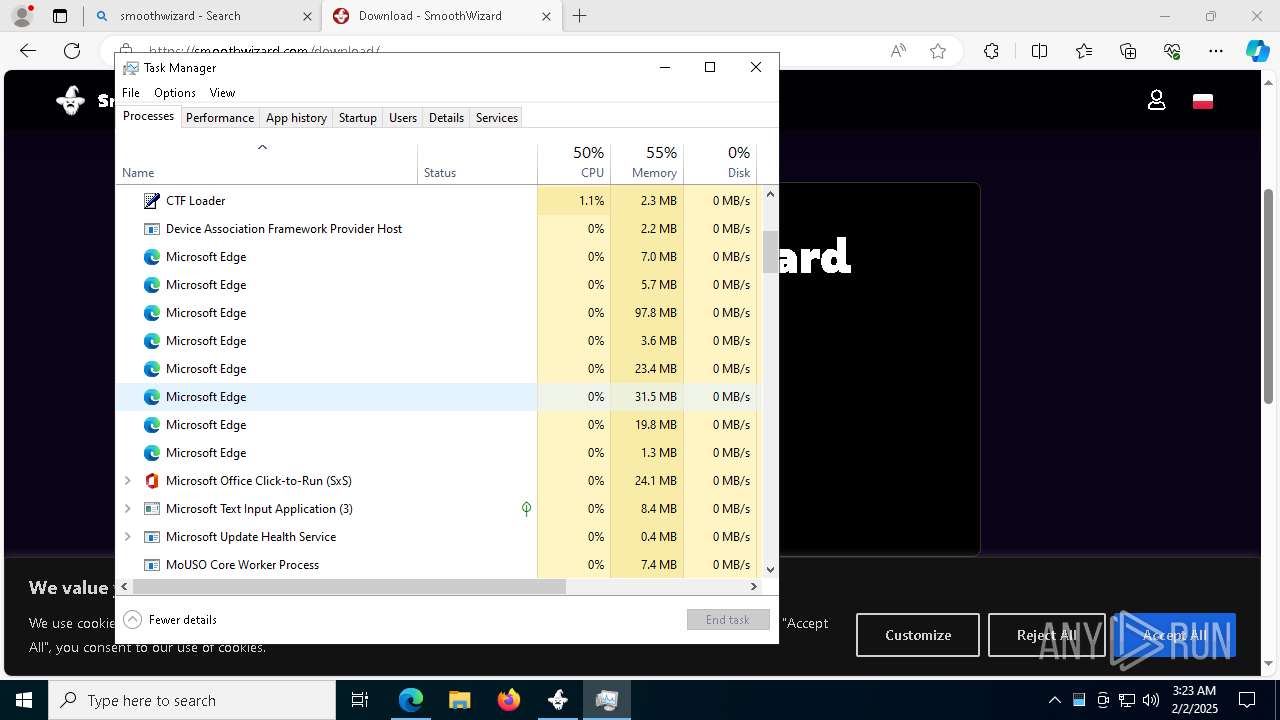The width and height of the screenshot is (1280, 720).
Task: Click Task View button on taskbar
Action: click(360, 700)
